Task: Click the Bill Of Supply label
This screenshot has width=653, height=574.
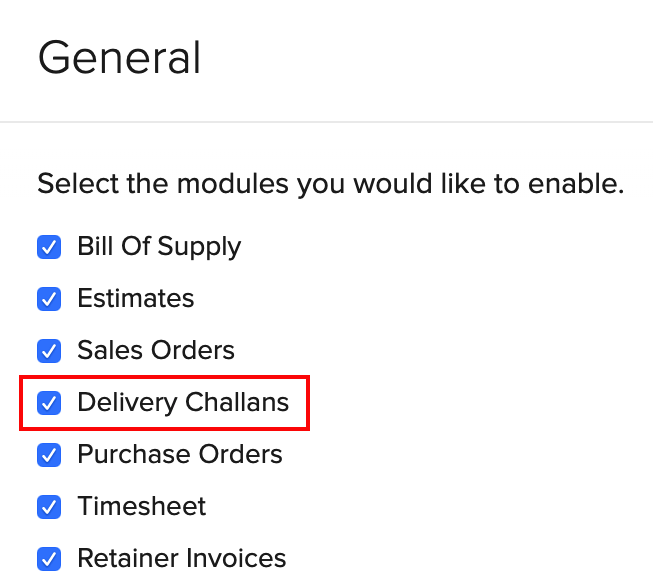Action: (x=159, y=247)
